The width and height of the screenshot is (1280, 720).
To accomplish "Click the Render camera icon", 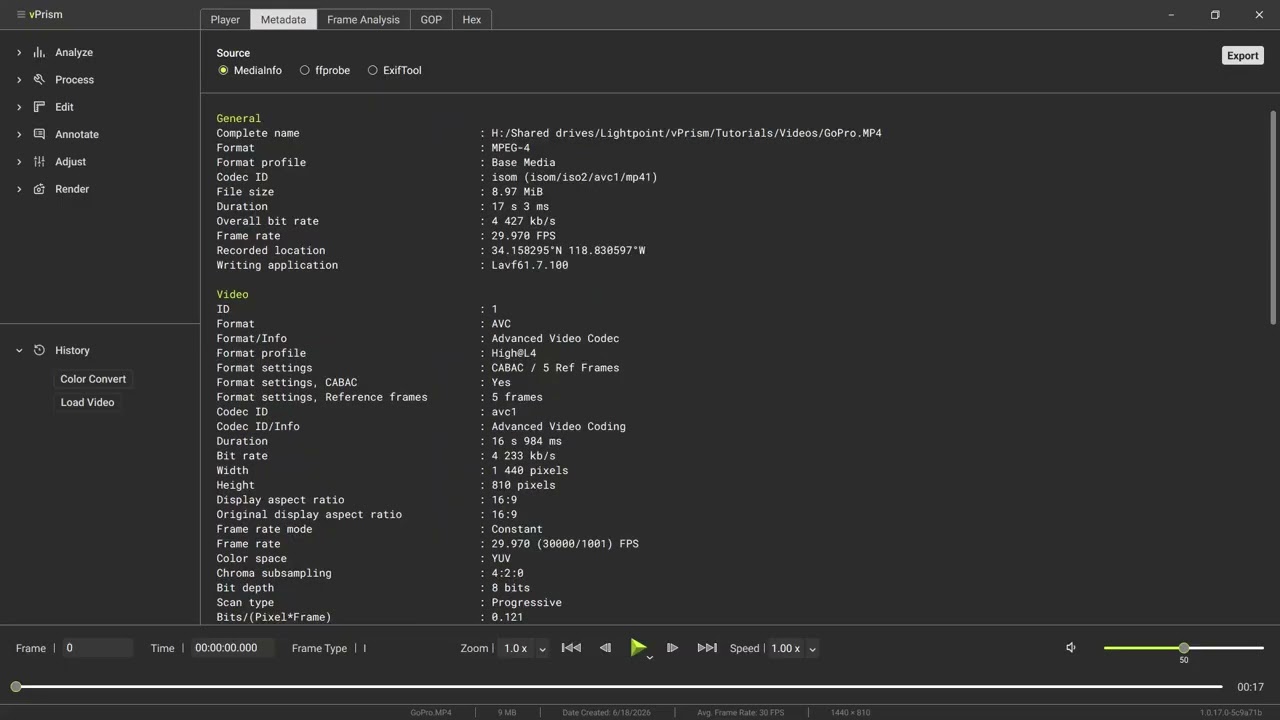I will [39, 189].
